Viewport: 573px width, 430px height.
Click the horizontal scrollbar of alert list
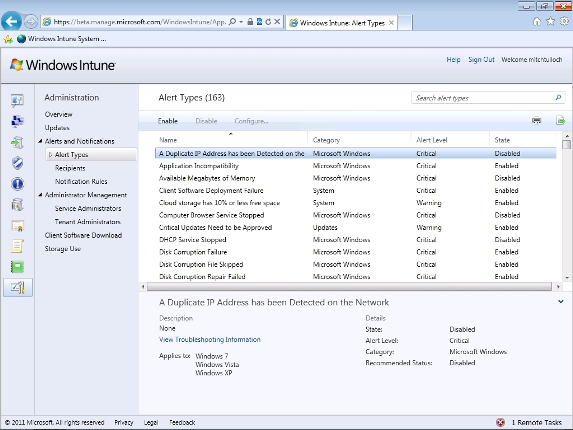[349, 287]
